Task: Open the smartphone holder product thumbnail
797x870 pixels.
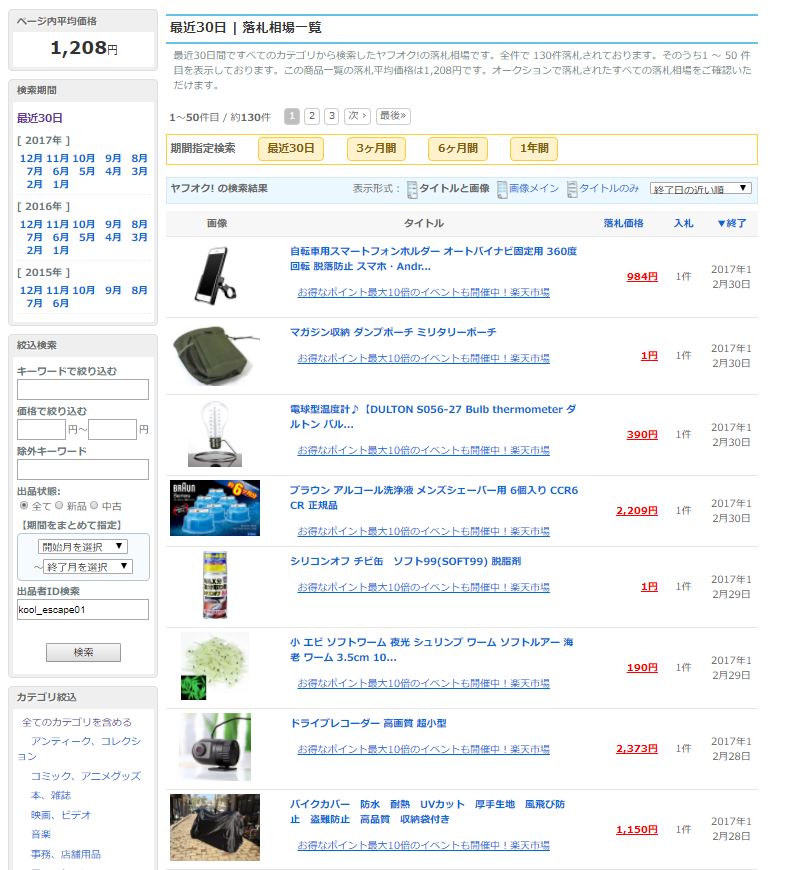Action: (215, 276)
